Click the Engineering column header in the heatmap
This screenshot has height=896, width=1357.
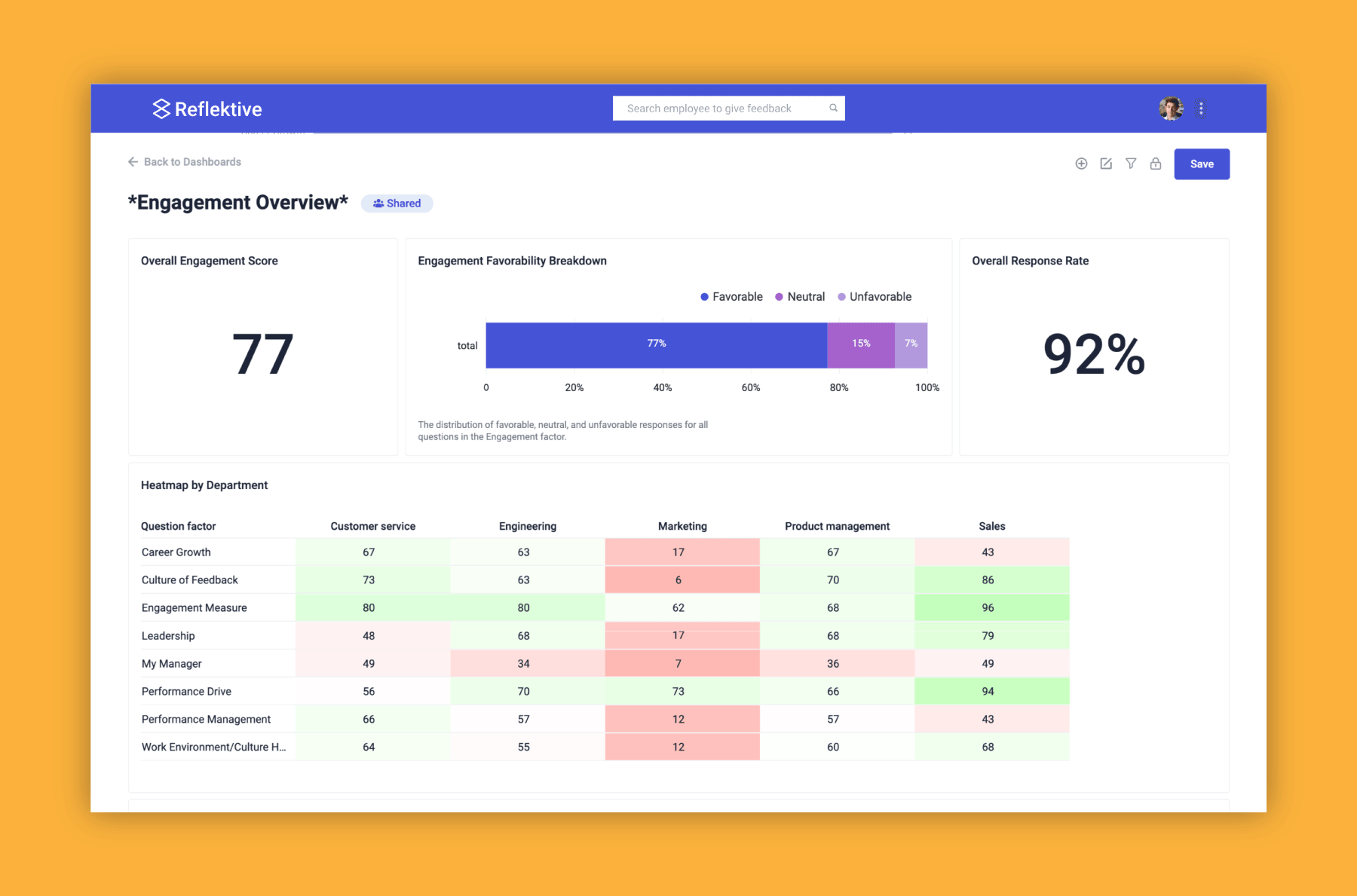click(x=527, y=526)
